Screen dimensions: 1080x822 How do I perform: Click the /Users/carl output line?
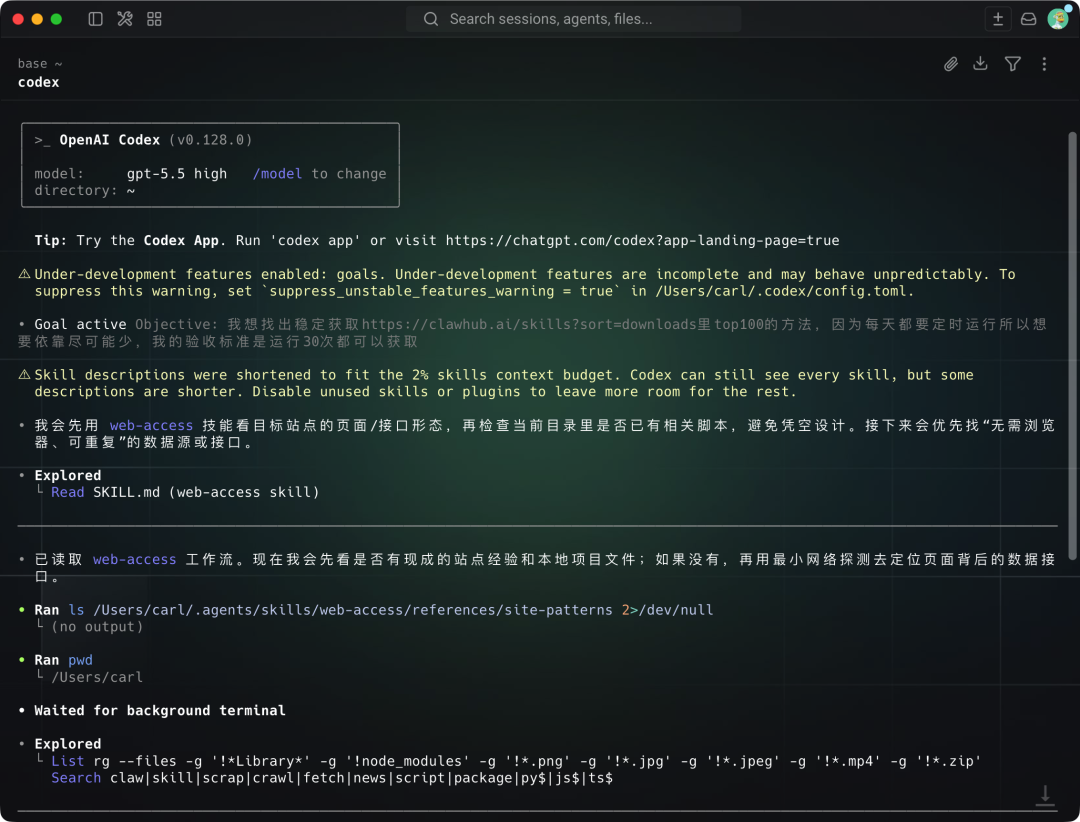(x=97, y=677)
